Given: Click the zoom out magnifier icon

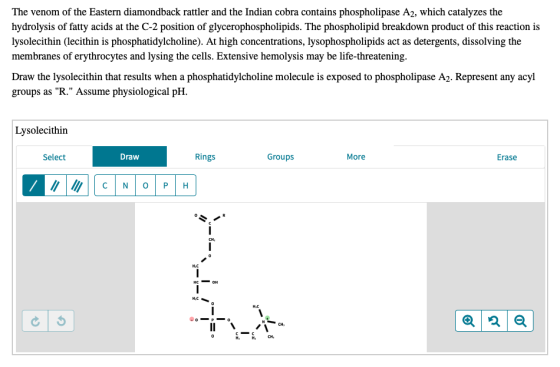Looking at the screenshot, I should (520, 321).
